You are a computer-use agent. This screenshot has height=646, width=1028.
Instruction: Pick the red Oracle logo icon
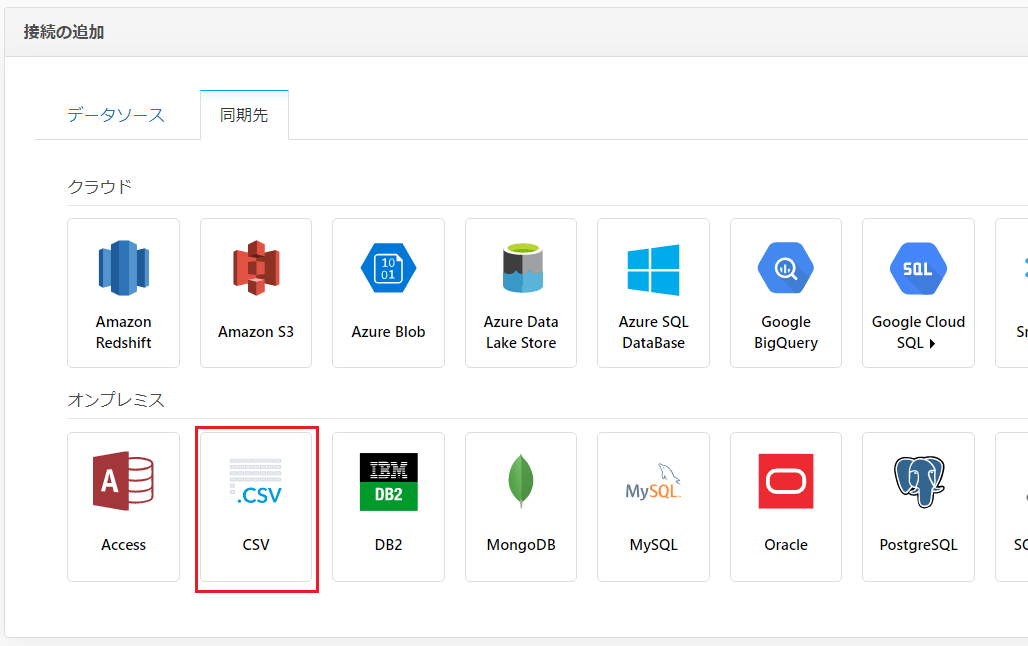786,481
